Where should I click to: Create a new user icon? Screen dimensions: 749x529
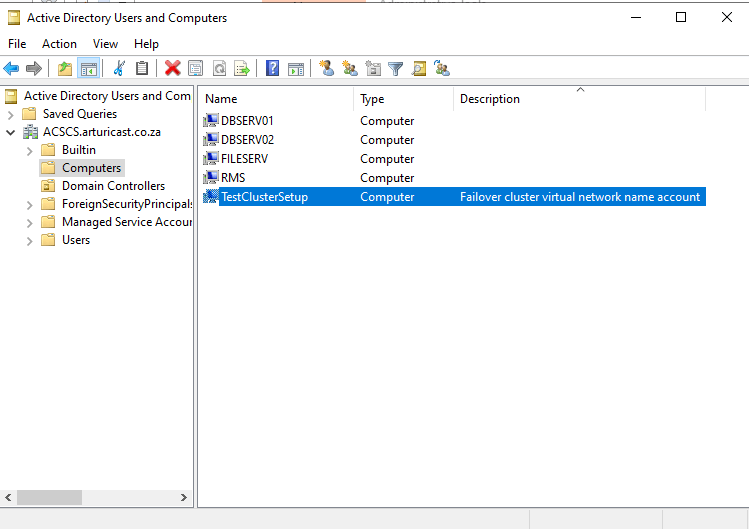(327, 68)
